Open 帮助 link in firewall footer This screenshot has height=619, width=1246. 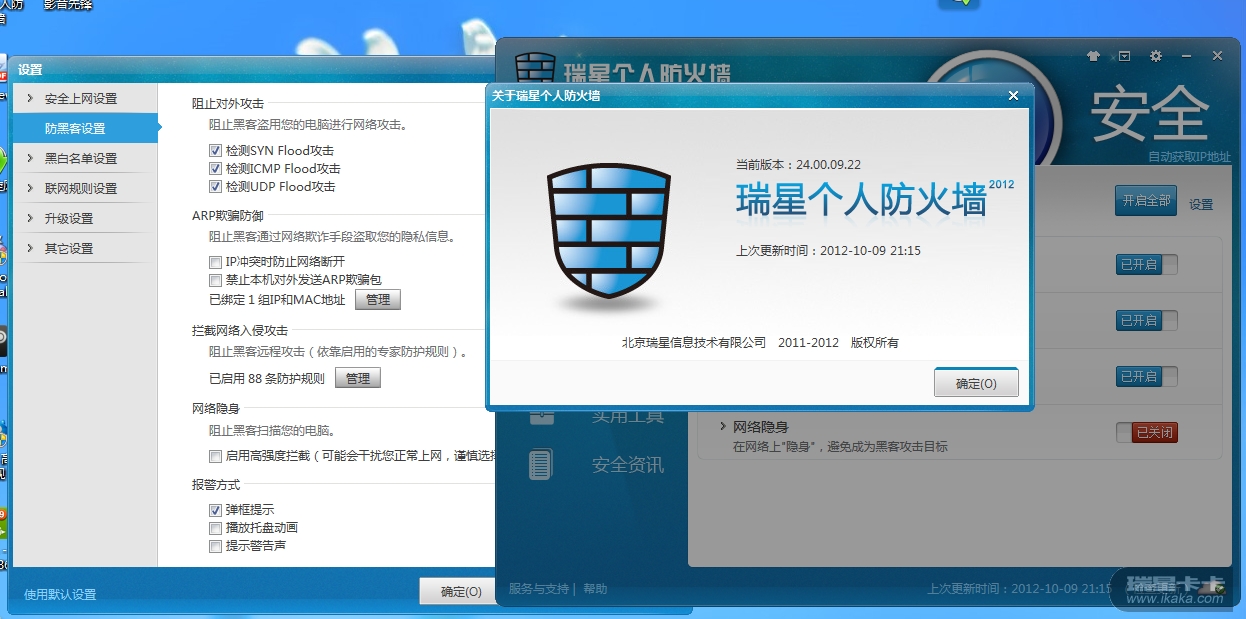595,589
